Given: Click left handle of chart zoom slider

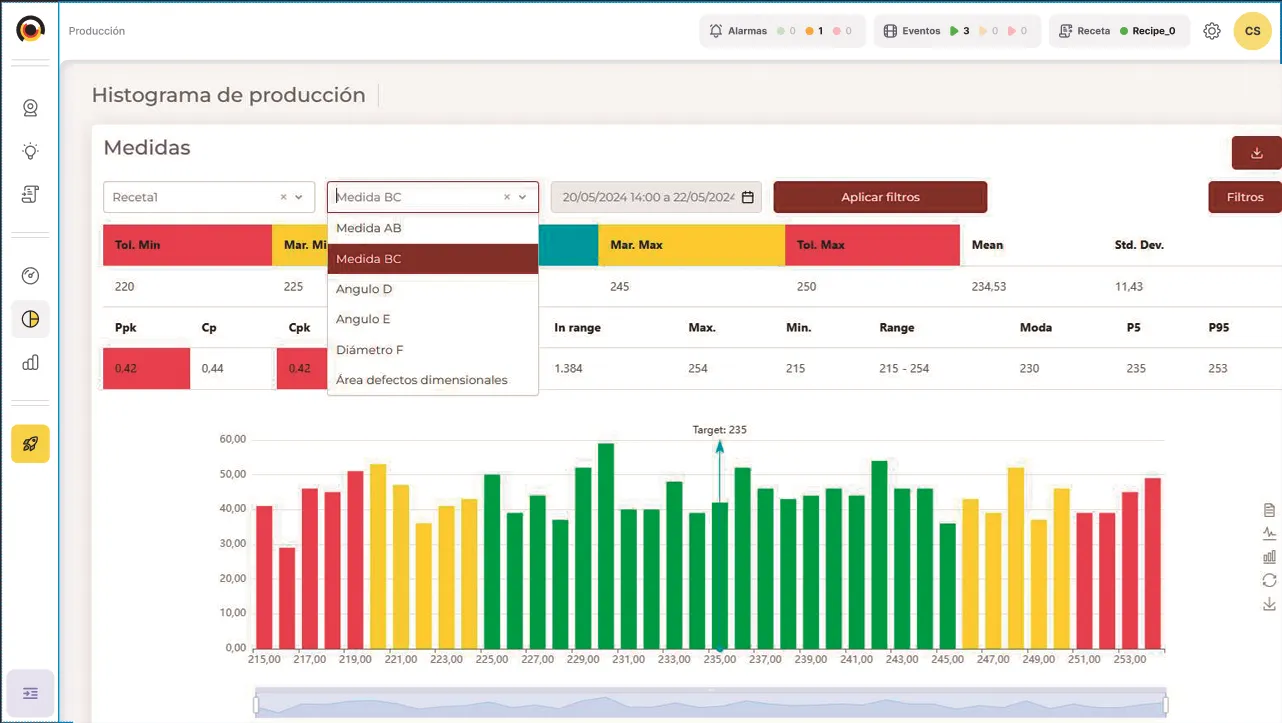Looking at the screenshot, I should tap(256, 705).
